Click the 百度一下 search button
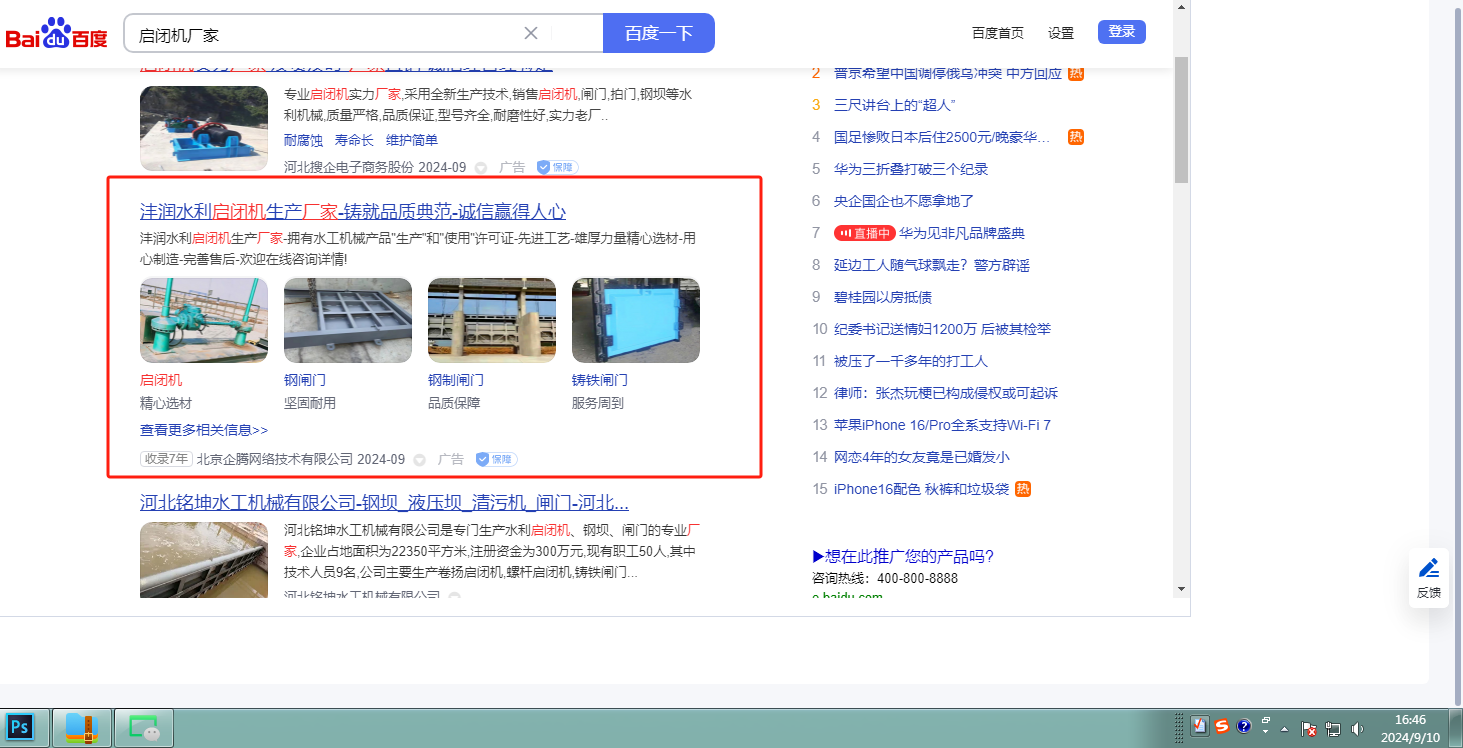This screenshot has height=748, width=1463. [x=659, y=33]
